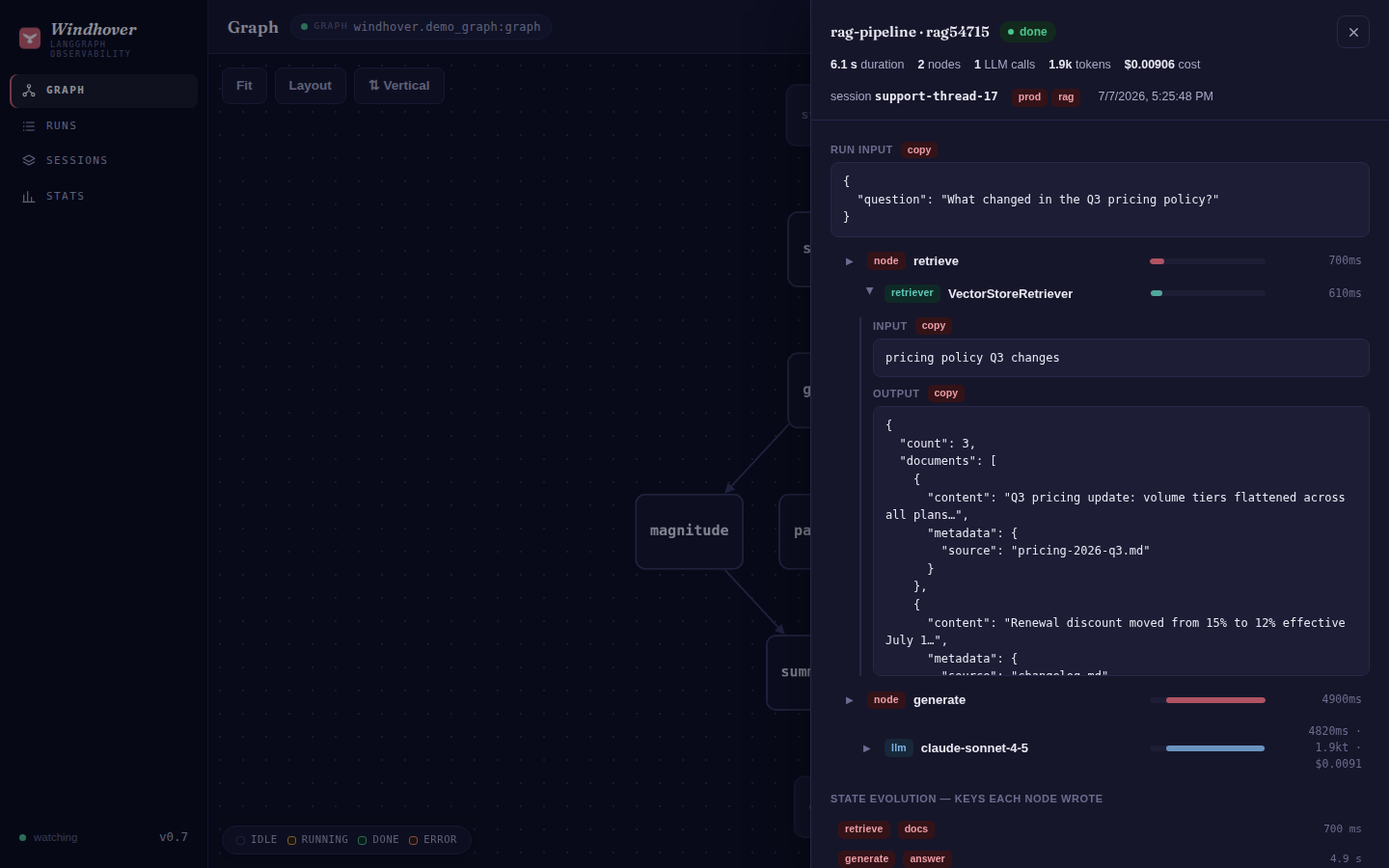Click the 4900ms generate timing
The height and width of the screenshot is (868, 1389).
point(1342,699)
